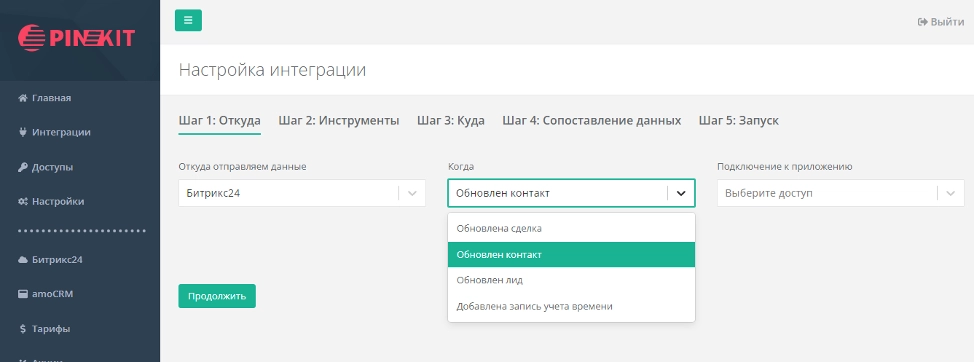
Task: Switch to Шаг 5: Запуск tab
Action: (x=739, y=121)
